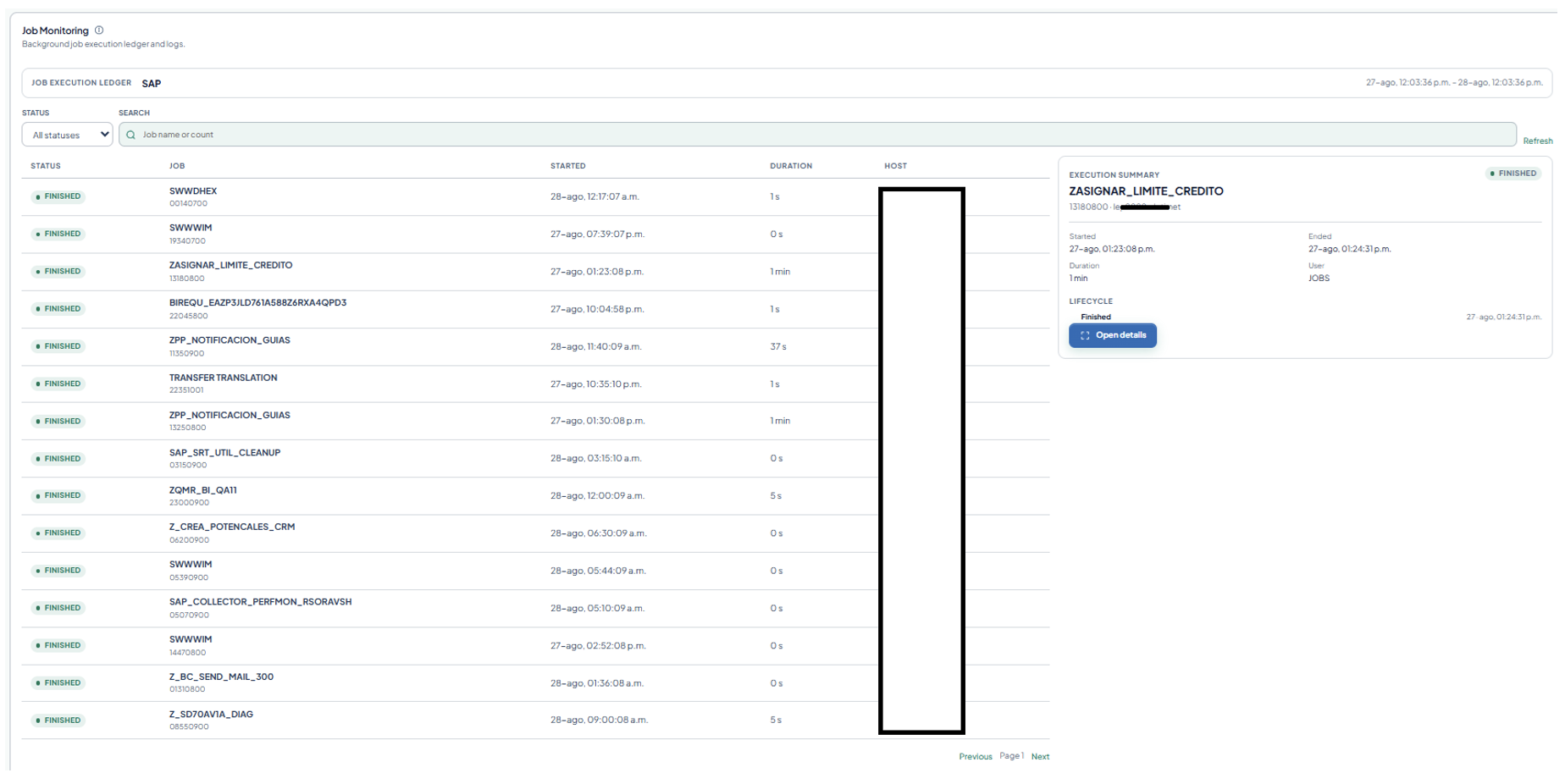Go to Previous page
This screenshot has width=1565, height=784.
point(975,757)
